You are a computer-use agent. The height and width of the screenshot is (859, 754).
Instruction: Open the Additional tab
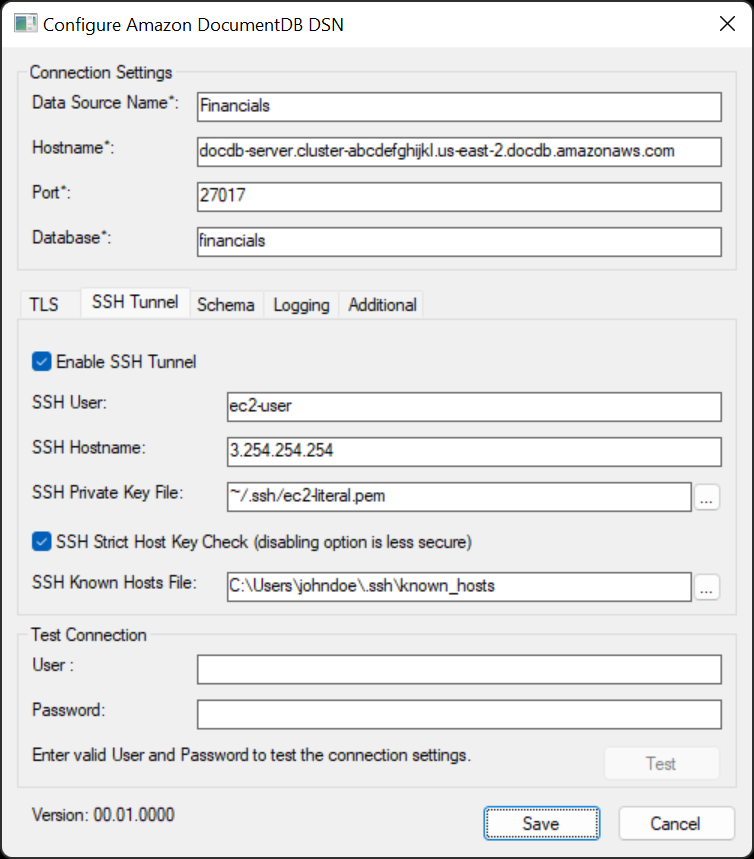point(382,305)
